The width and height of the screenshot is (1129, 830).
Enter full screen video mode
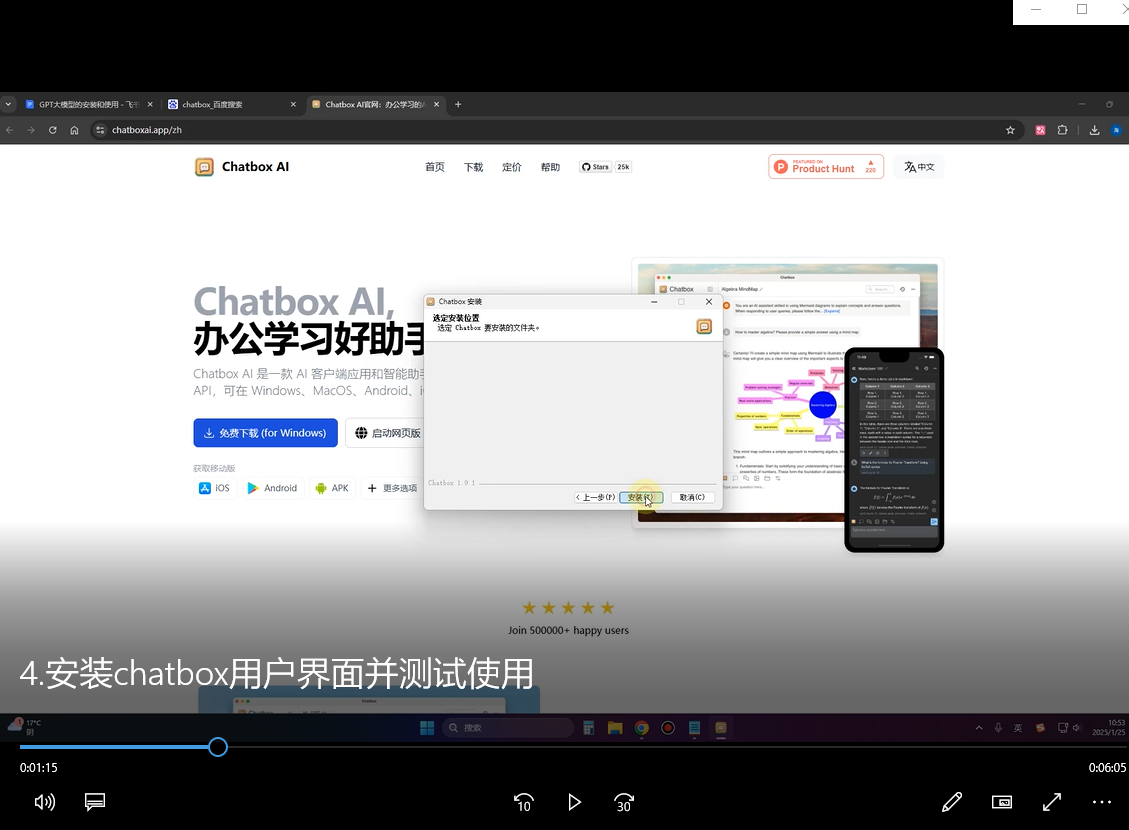(1052, 802)
